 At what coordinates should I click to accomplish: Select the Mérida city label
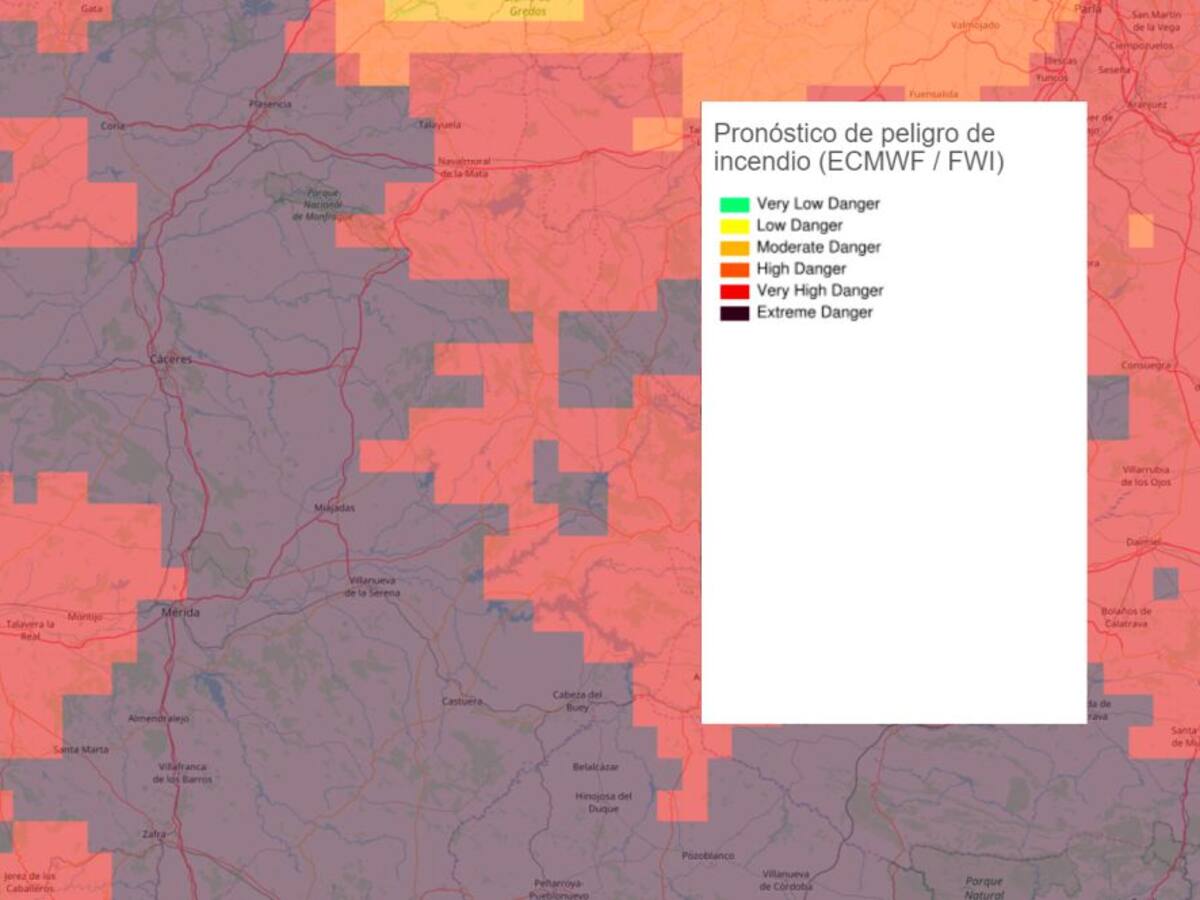coord(180,612)
